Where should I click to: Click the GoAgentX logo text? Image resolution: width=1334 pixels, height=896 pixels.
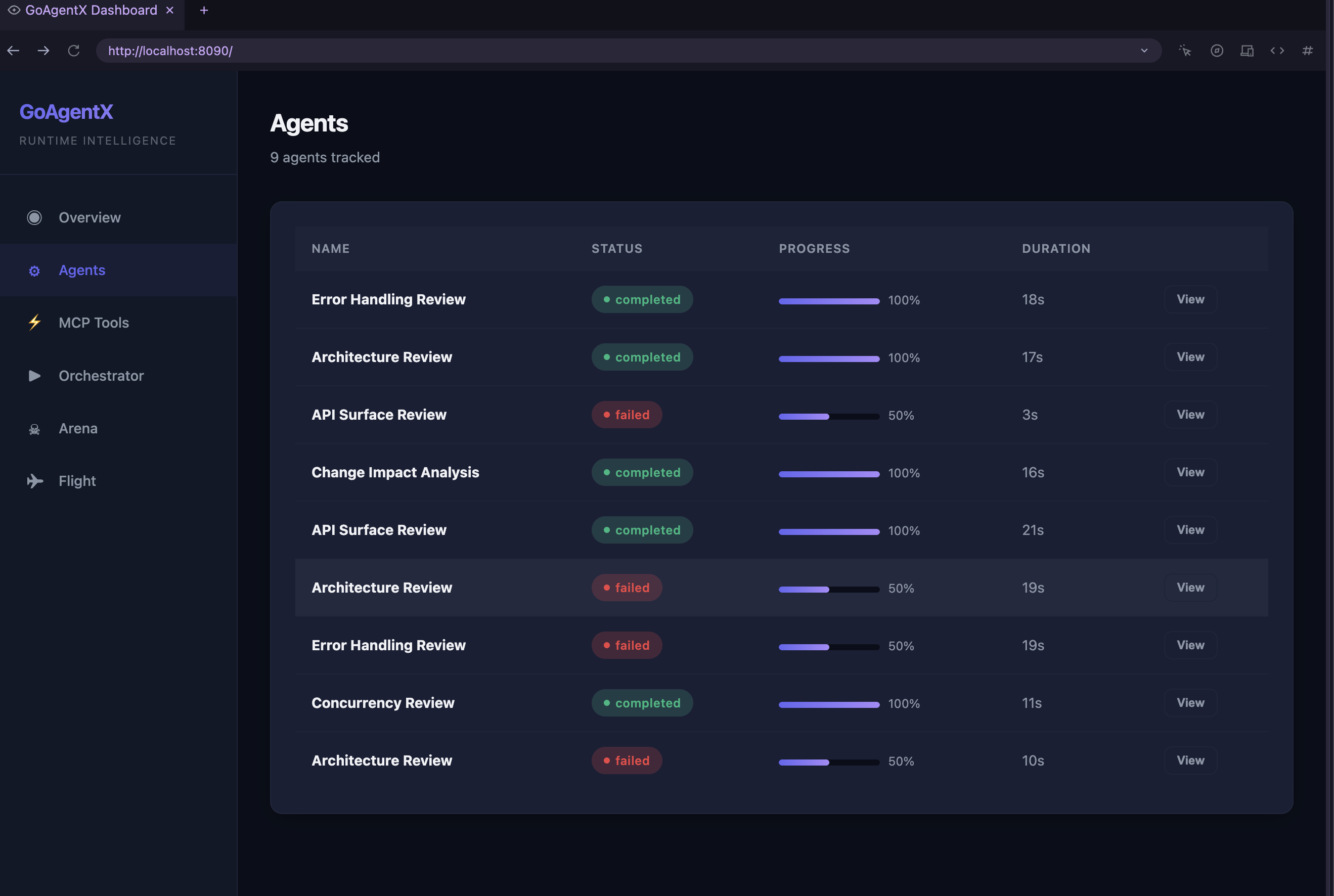click(x=66, y=112)
